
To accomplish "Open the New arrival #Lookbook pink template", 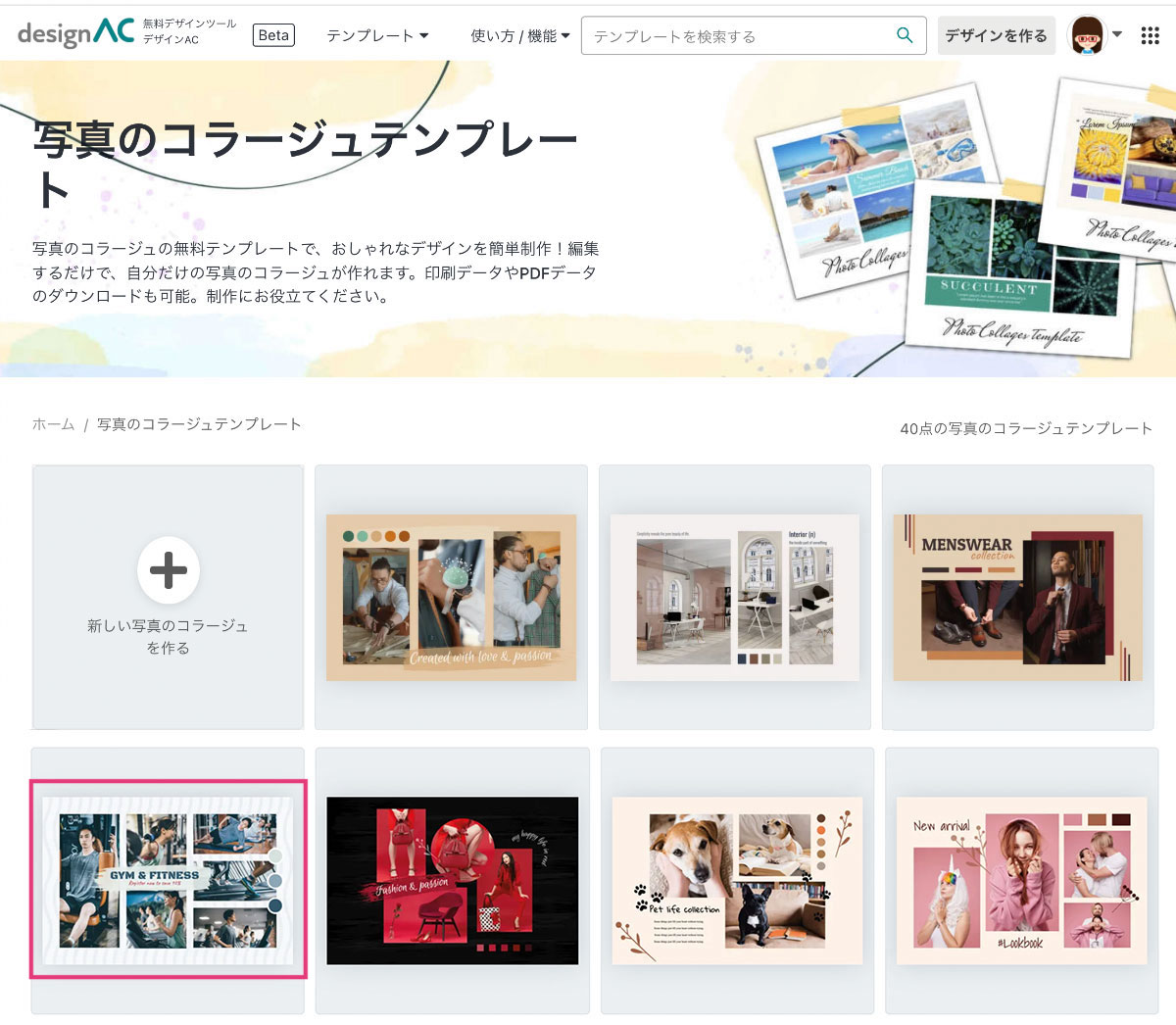I will [1019, 880].
